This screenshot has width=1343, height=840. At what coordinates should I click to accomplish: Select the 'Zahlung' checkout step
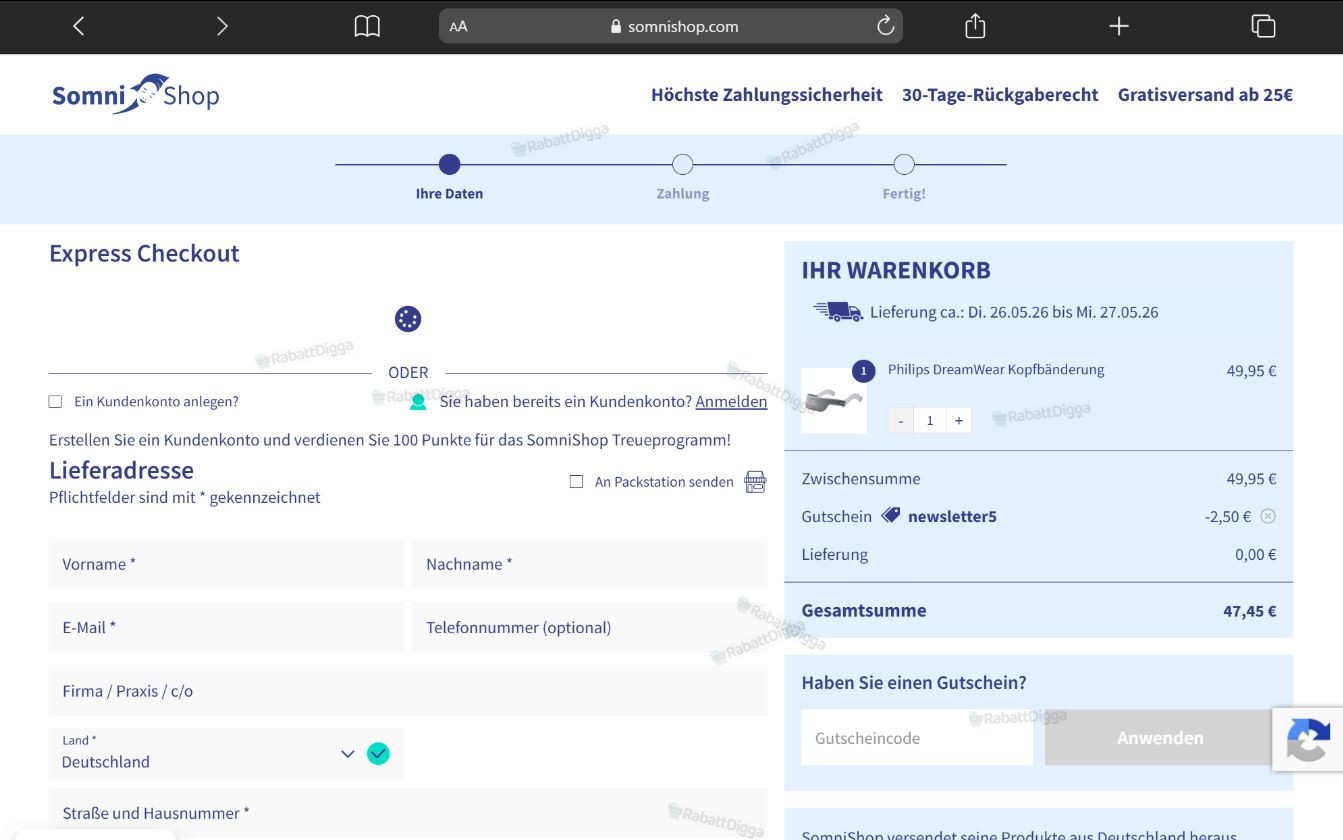click(683, 176)
